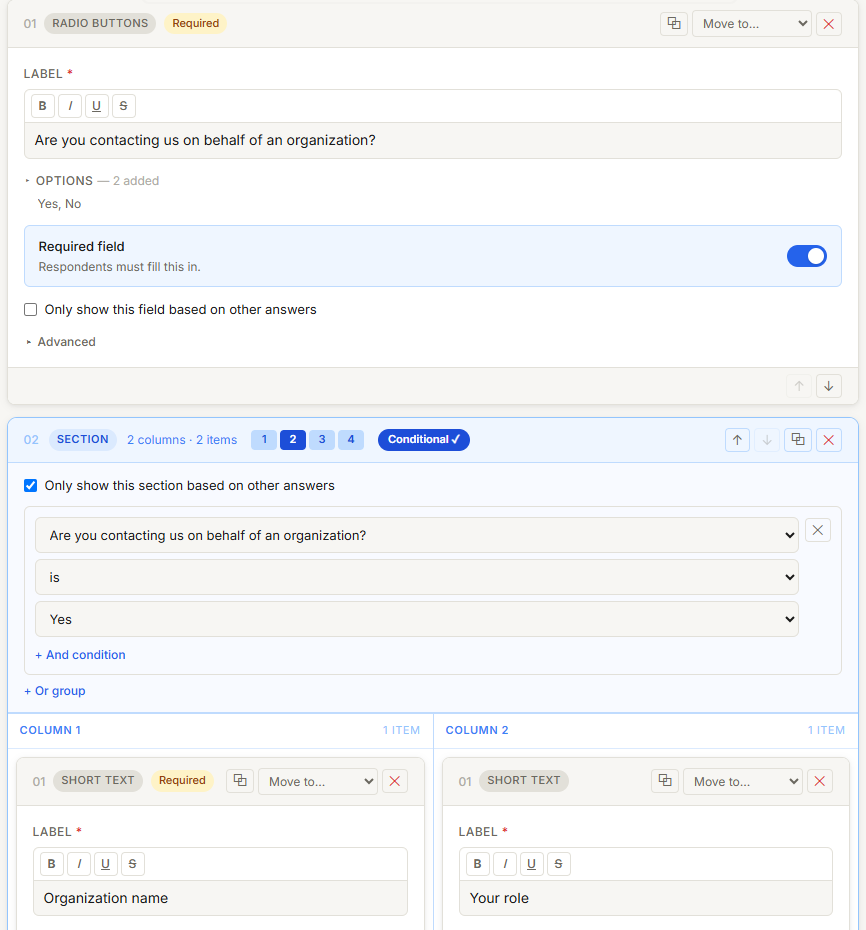Apply bold in Organization name label
This screenshot has height=930, width=866.
click(52, 864)
